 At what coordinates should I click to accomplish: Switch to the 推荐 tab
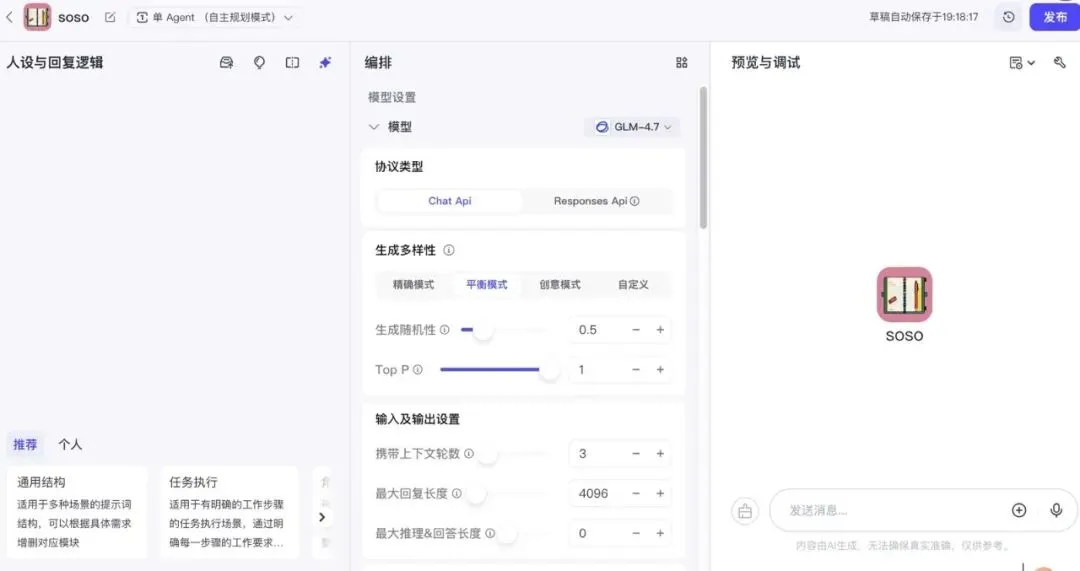click(25, 445)
